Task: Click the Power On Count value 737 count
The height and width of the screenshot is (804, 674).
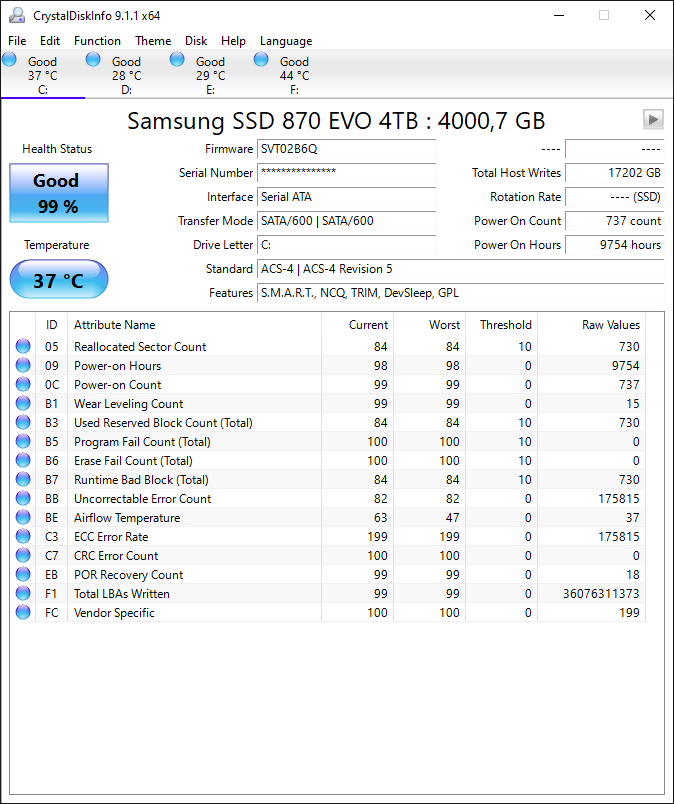Action: 614,221
